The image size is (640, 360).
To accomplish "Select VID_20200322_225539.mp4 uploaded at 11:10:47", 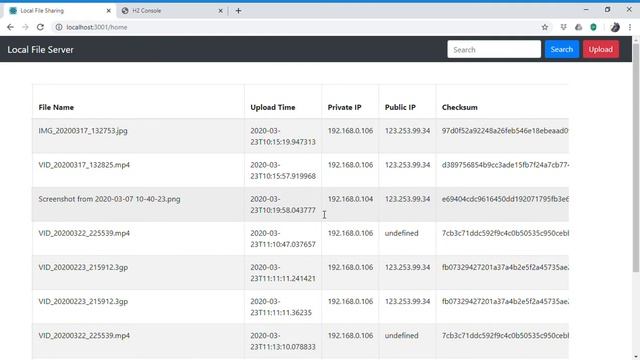I will pyautogui.click(x=84, y=233).
